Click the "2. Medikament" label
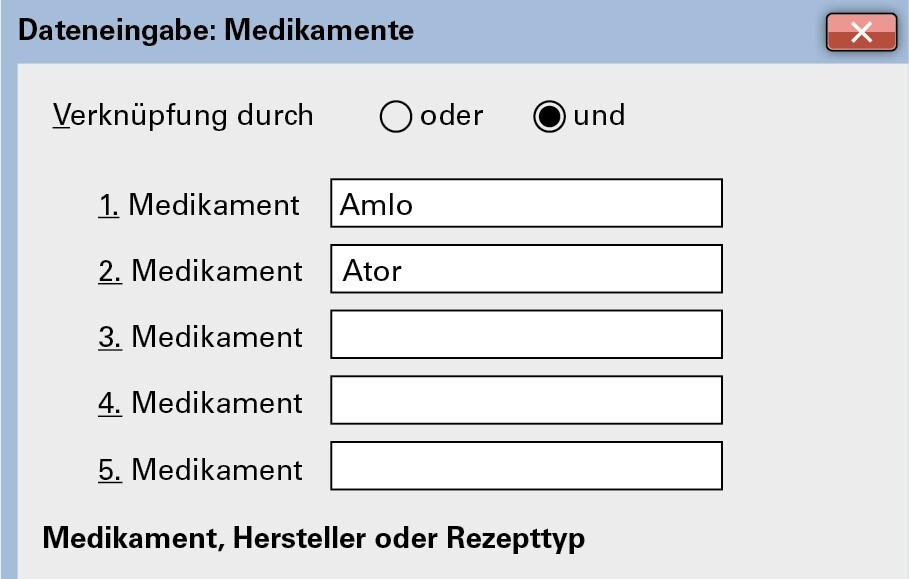 click(200, 271)
